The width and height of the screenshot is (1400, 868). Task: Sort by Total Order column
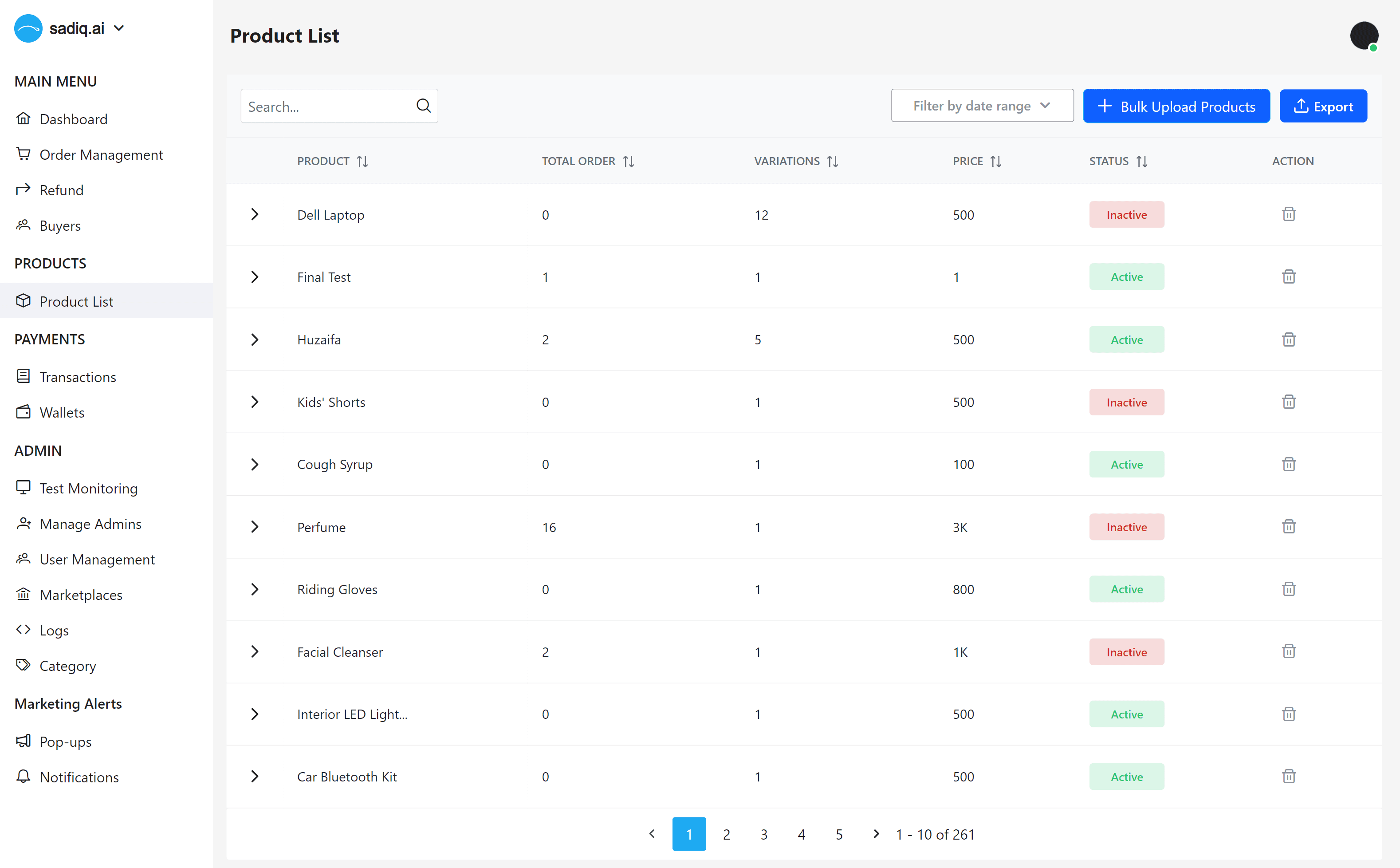[628, 162]
